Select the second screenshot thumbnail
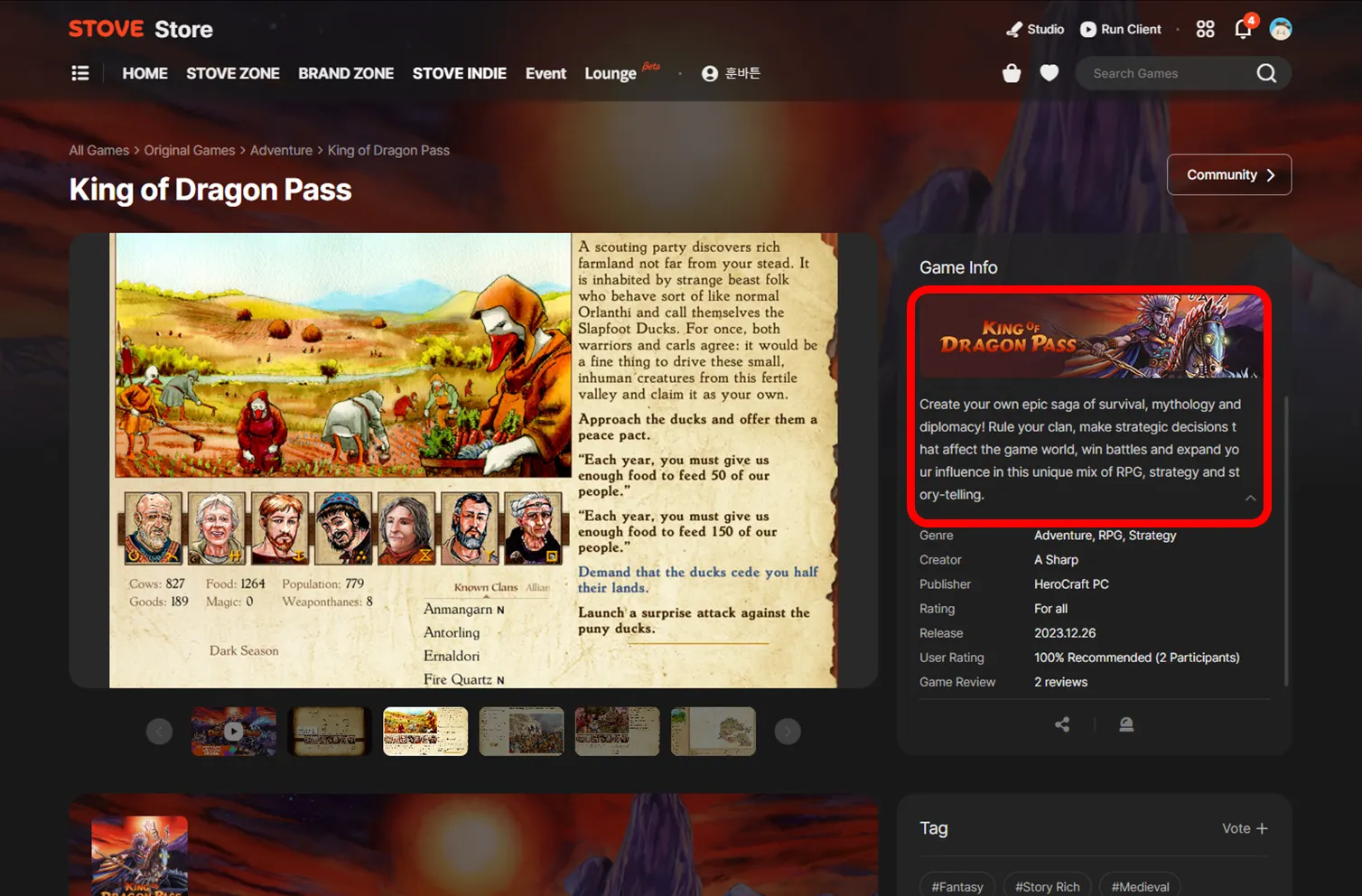Image resolution: width=1362 pixels, height=896 pixels. [x=330, y=732]
